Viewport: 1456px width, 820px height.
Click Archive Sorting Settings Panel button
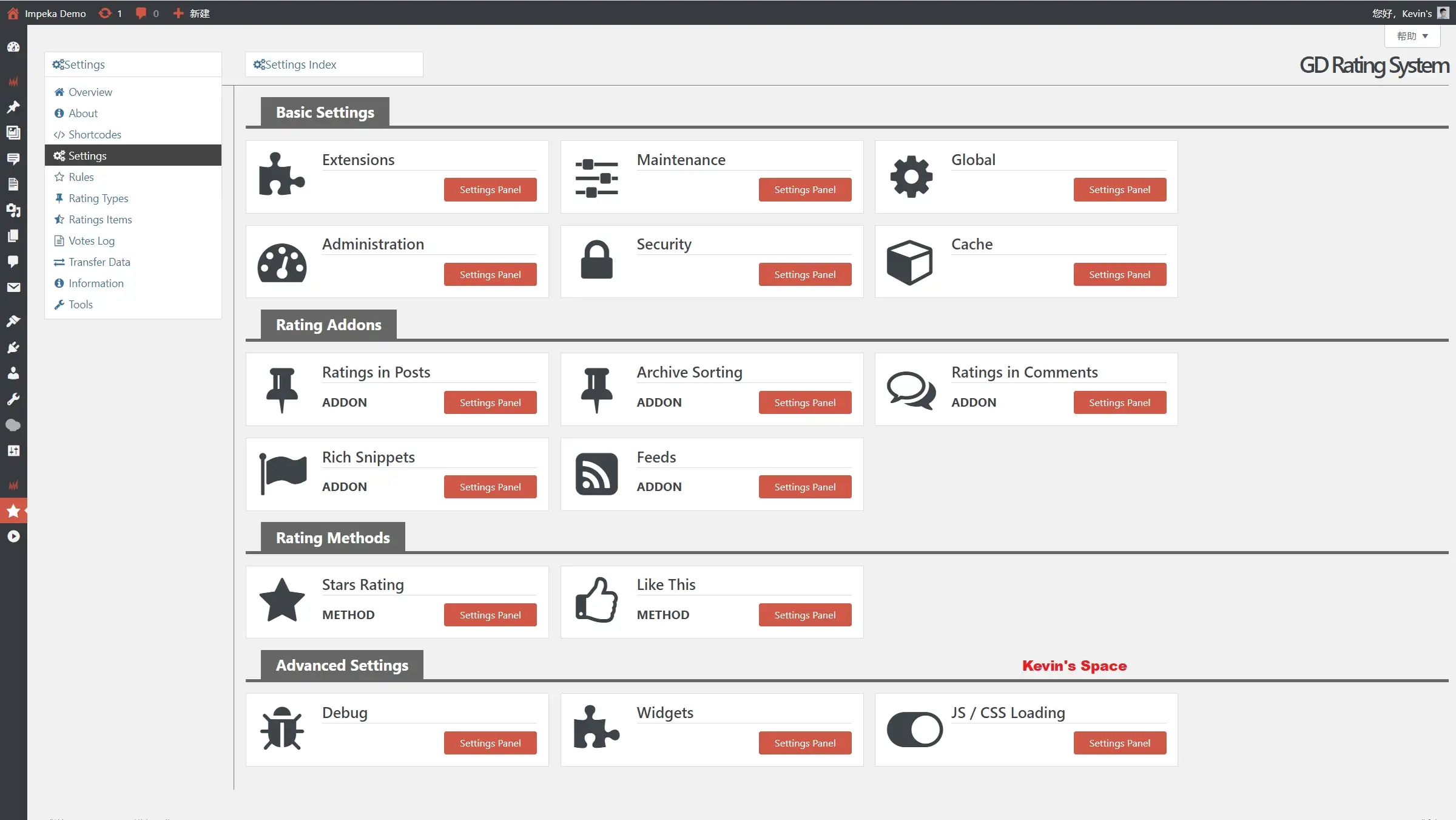point(804,402)
